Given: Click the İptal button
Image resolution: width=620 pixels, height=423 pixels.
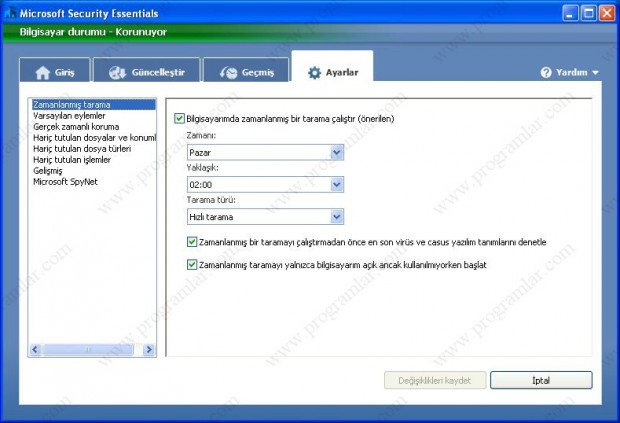Looking at the screenshot, I should point(541,380).
